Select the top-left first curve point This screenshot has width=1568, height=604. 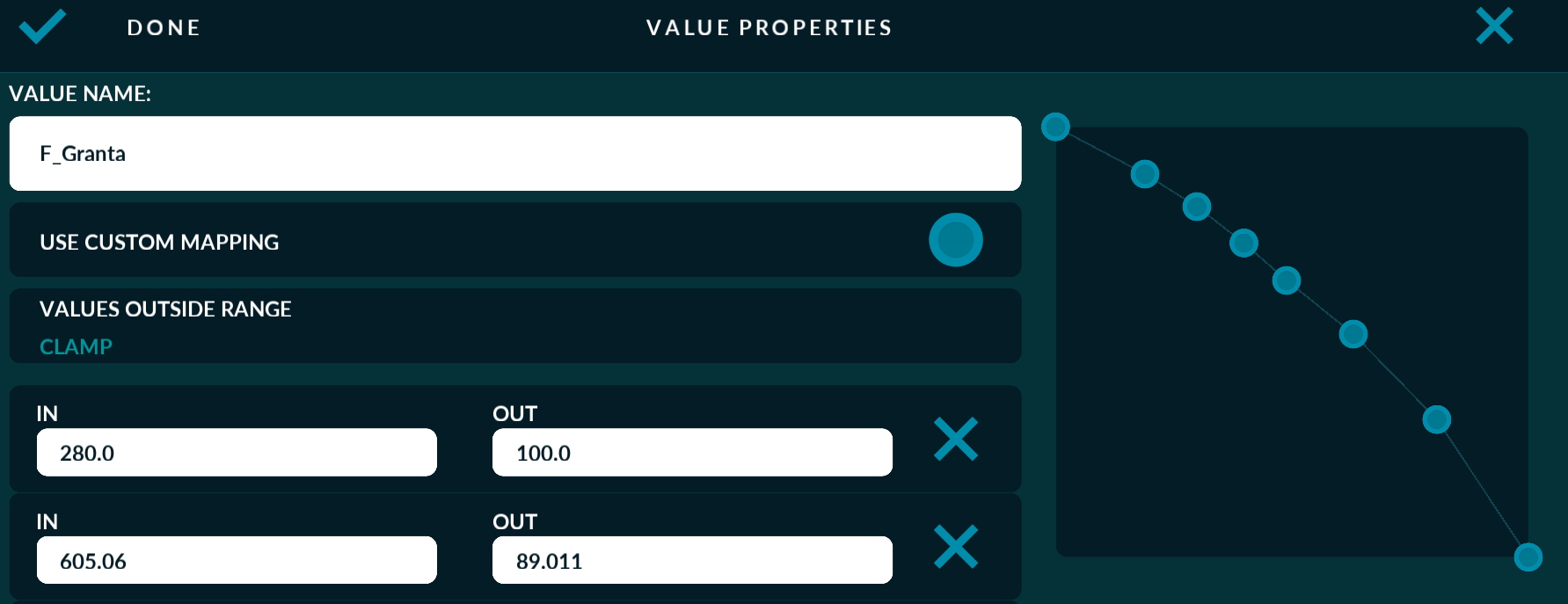pos(1055,127)
